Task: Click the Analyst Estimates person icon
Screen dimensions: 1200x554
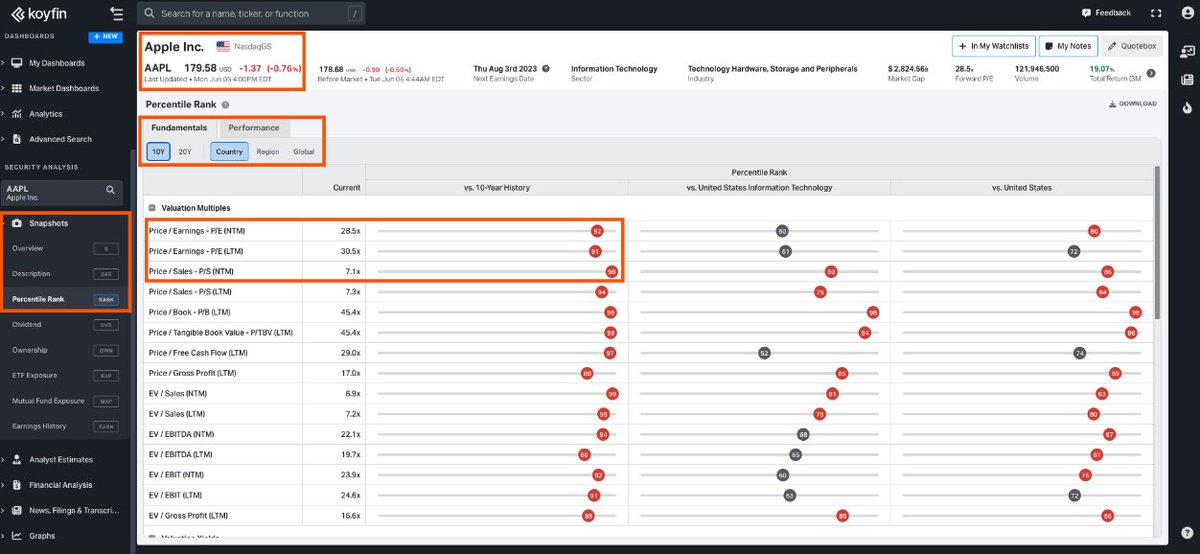Action: 16,460
